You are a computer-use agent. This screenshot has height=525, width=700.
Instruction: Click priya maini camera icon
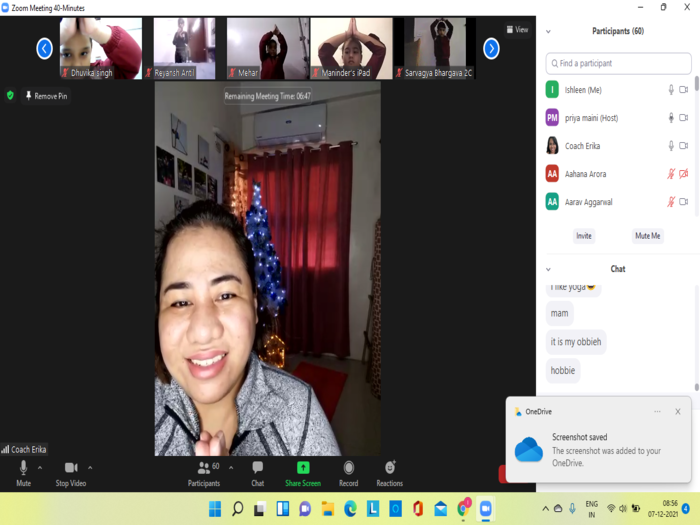click(683, 118)
